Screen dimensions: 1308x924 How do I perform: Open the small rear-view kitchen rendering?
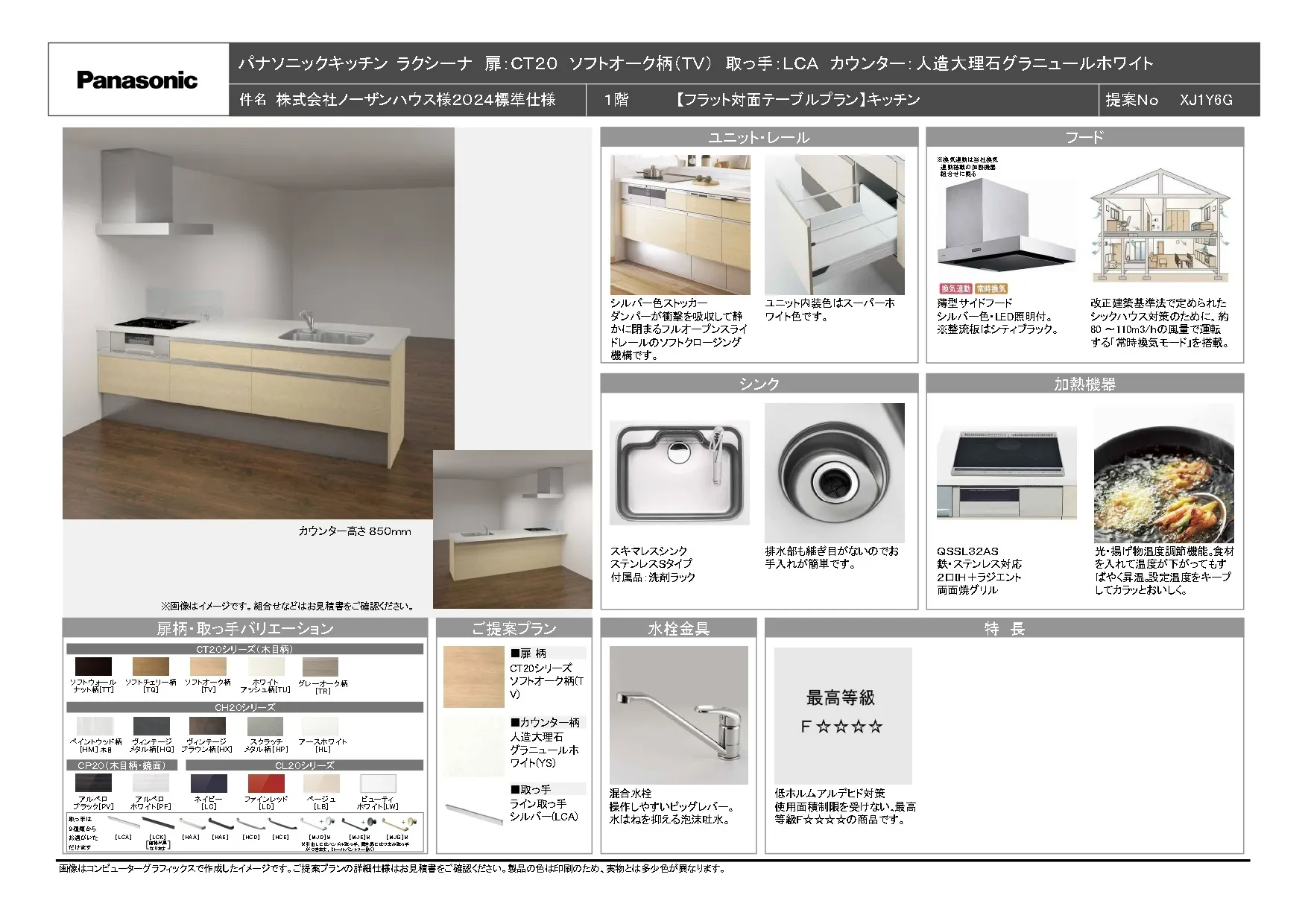[512, 529]
